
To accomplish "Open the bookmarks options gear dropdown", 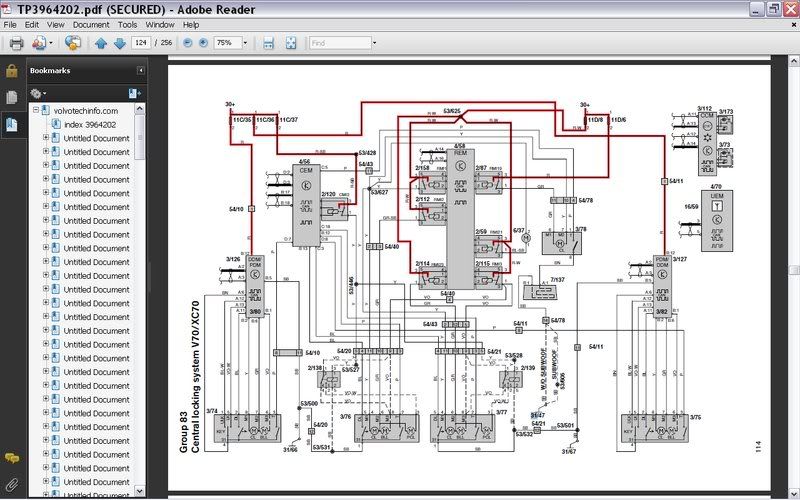I will click(x=38, y=93).
